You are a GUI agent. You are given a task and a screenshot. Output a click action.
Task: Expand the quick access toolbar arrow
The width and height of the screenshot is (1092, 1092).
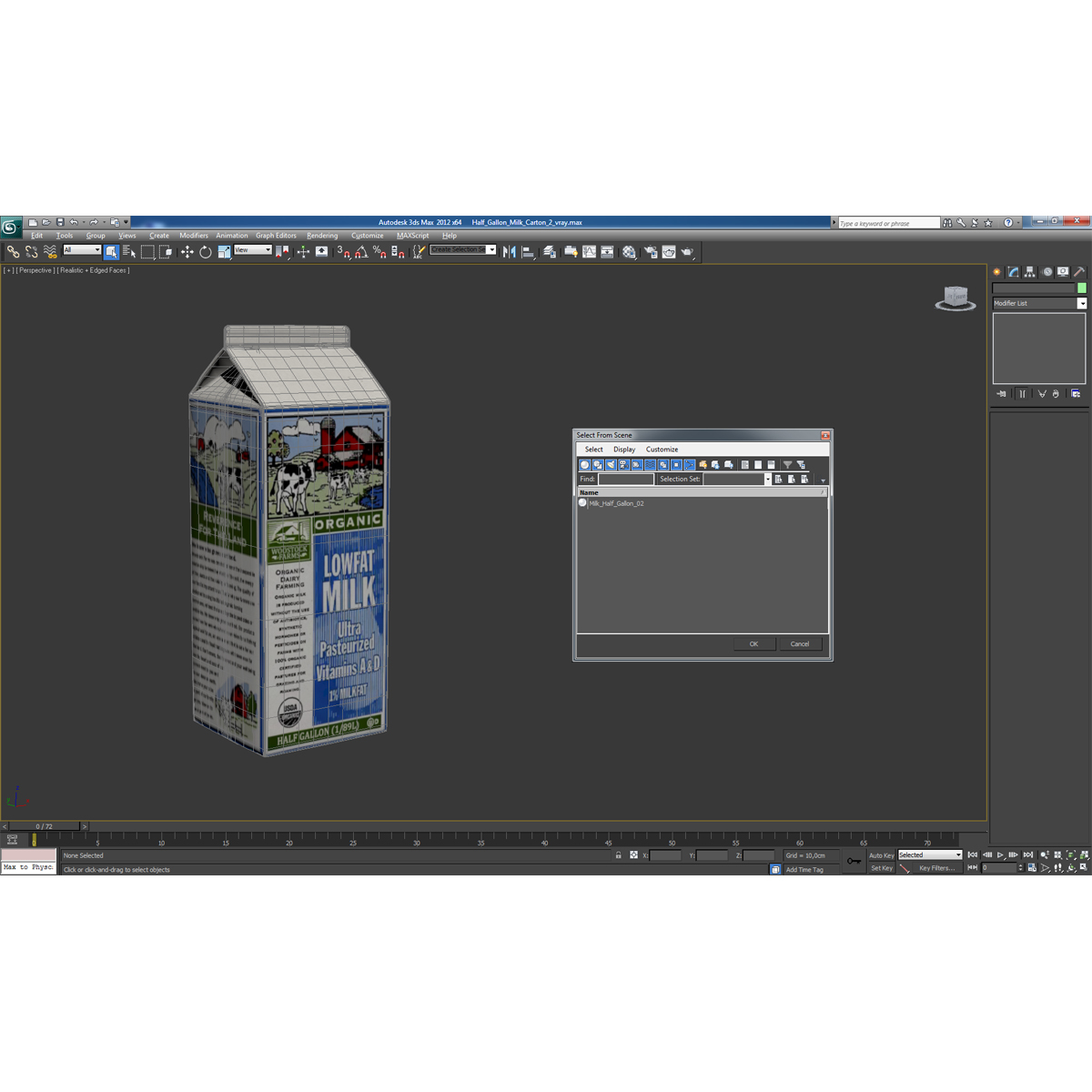tap(126, 222)
